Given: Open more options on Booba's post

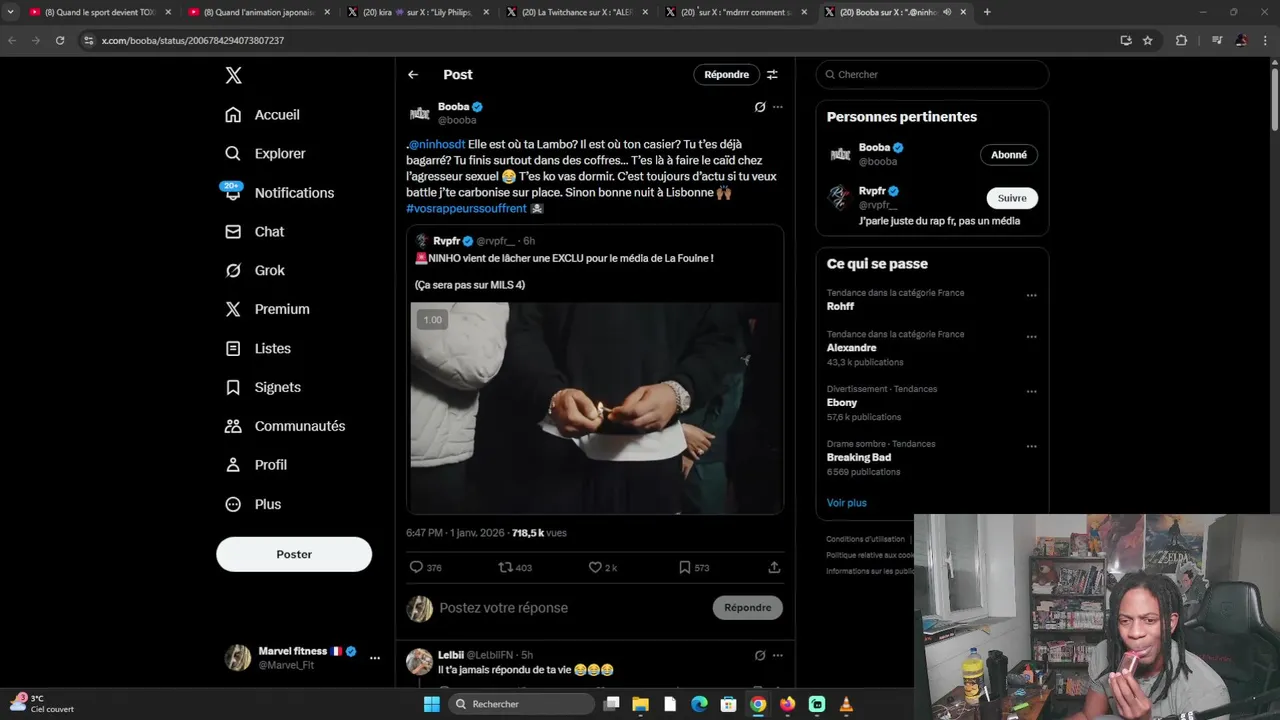Looking at the screenshot, I should [x=778, y=107].
